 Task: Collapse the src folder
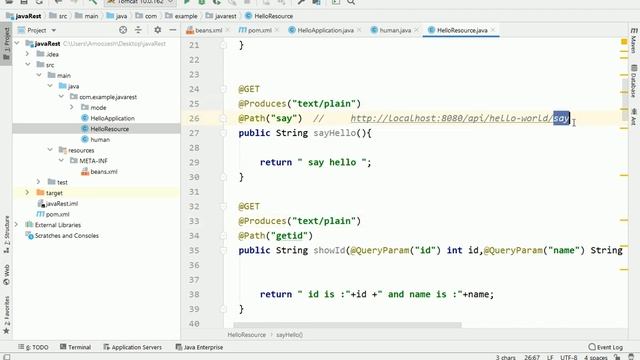[x=28, y=64]
